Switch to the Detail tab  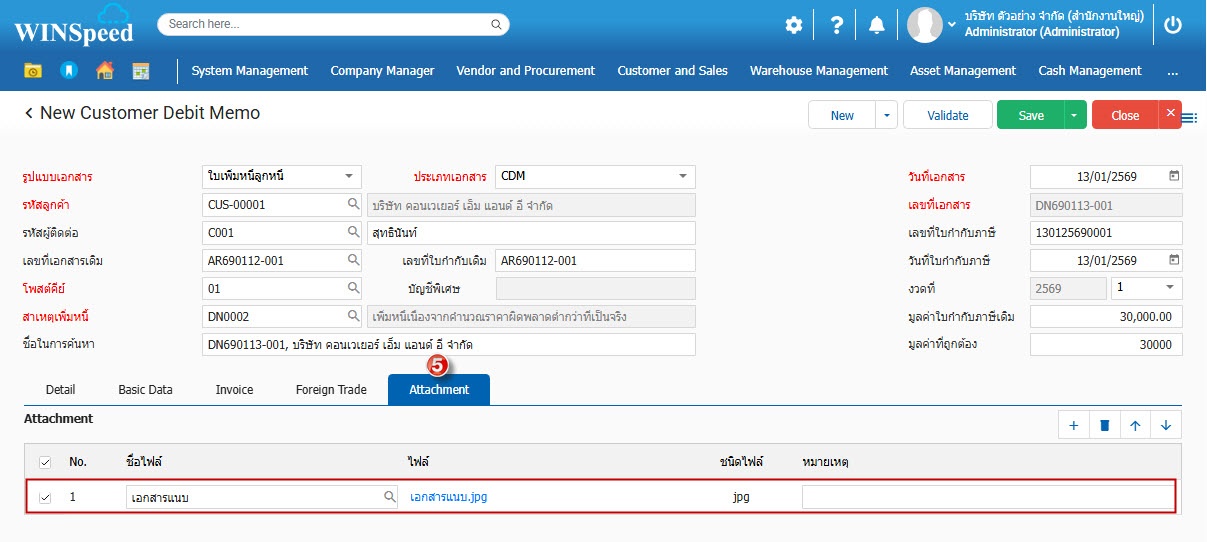point(60,390)
